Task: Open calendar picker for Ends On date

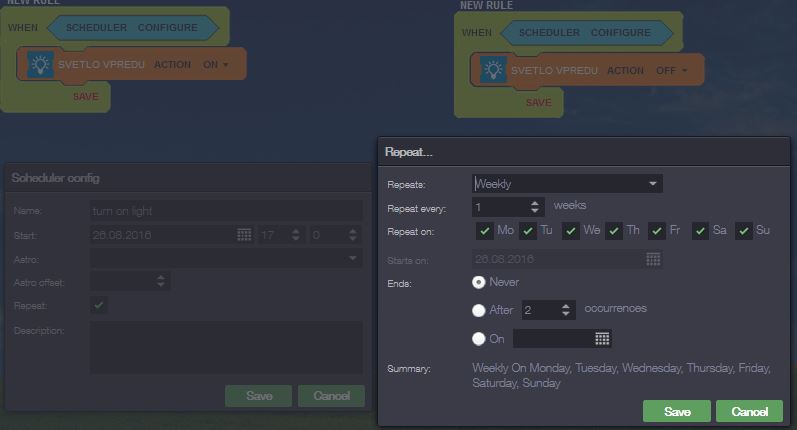Action: (x=602, y=339)
